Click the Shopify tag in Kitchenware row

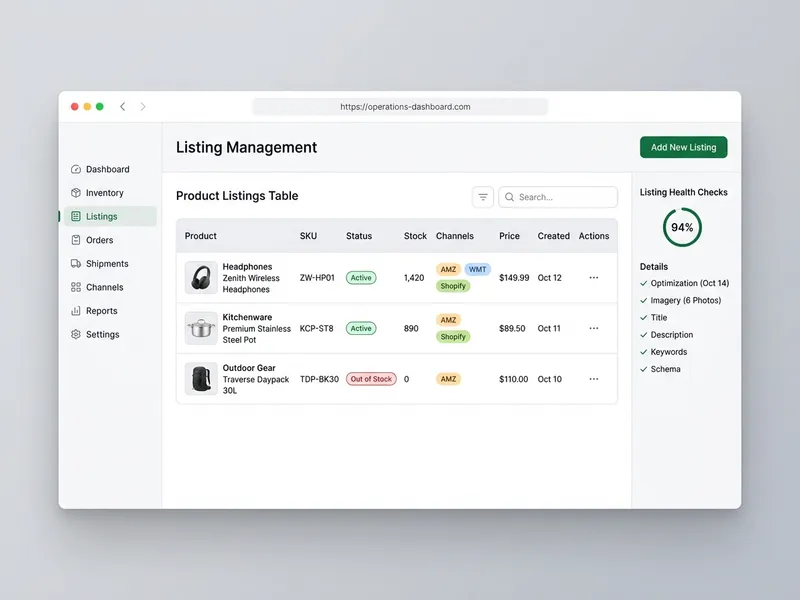[453, 336]
